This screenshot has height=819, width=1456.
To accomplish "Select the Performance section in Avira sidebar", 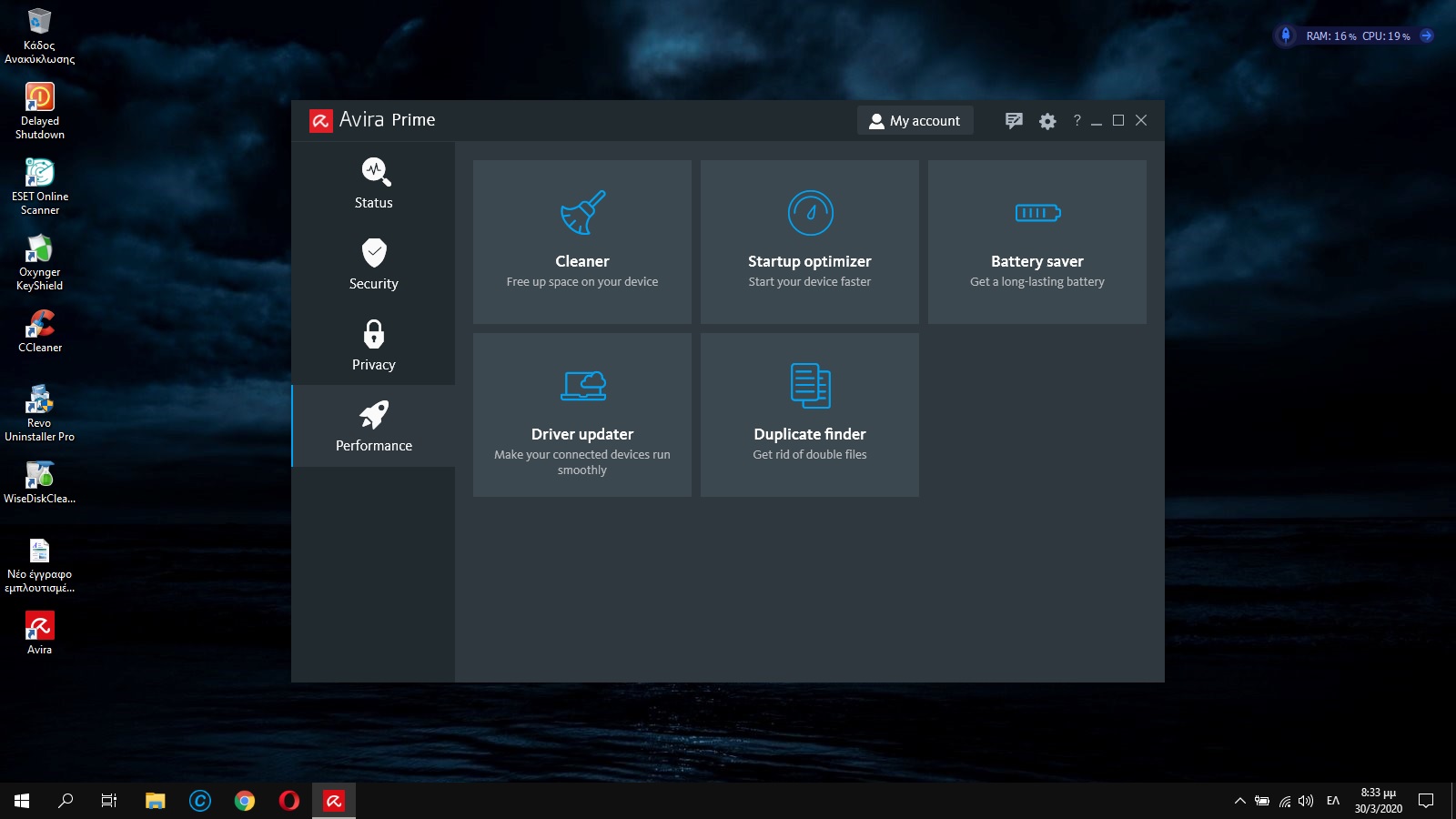I will point(373,426).
